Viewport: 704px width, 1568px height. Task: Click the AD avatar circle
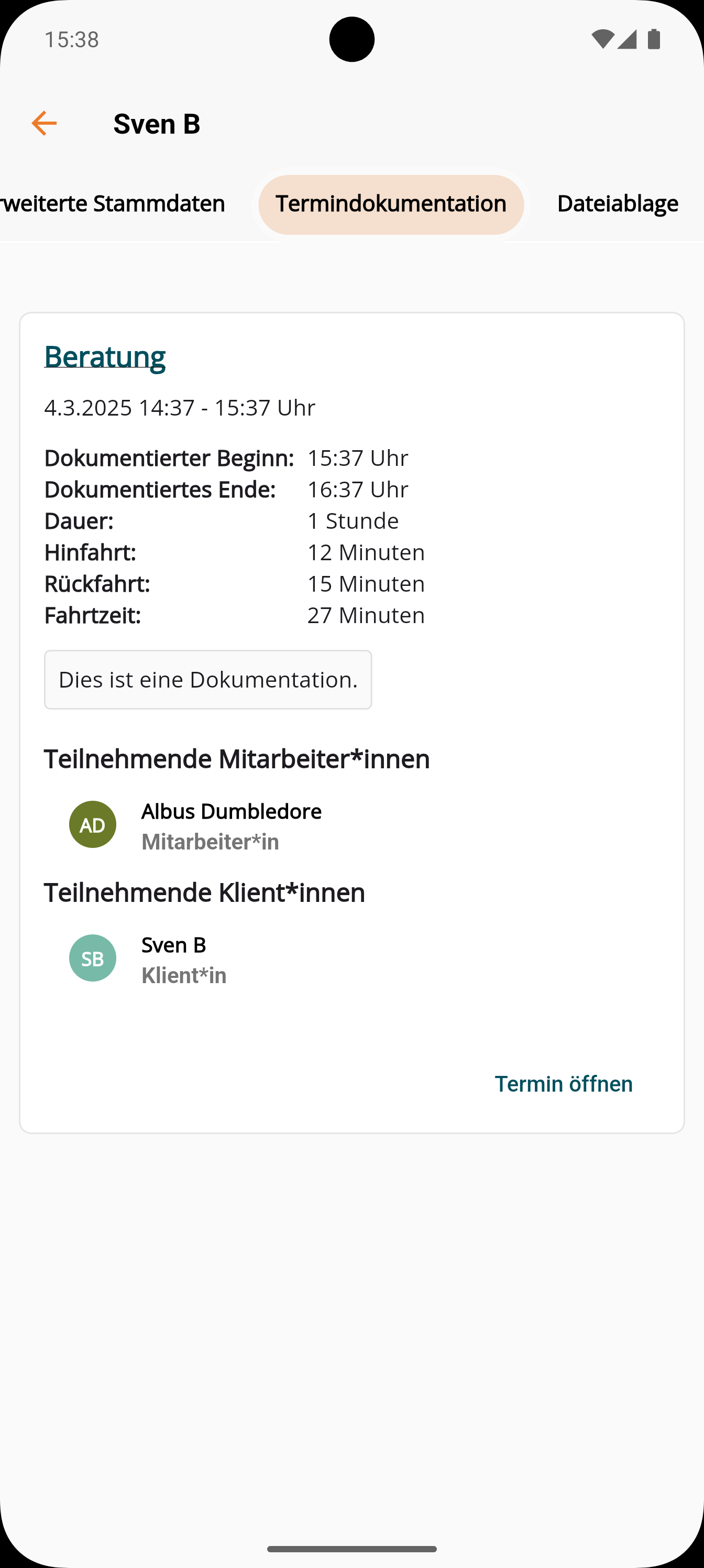click(93, 825)
